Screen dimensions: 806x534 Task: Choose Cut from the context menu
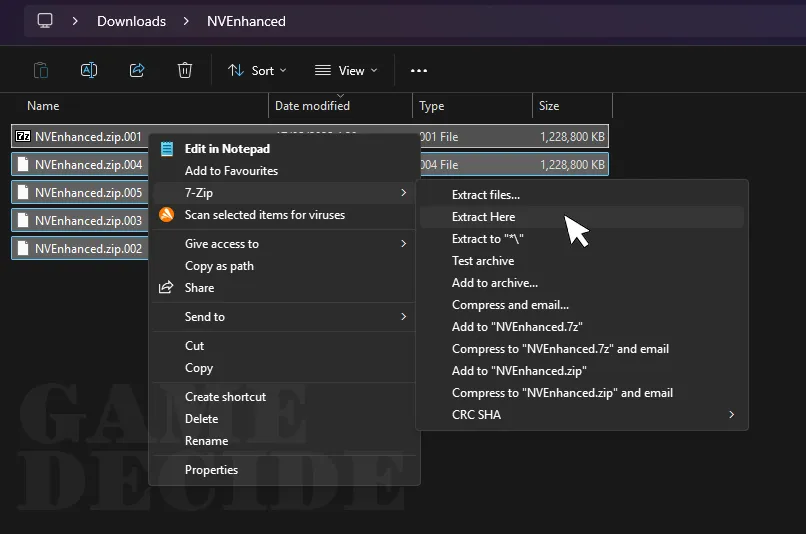194,345
